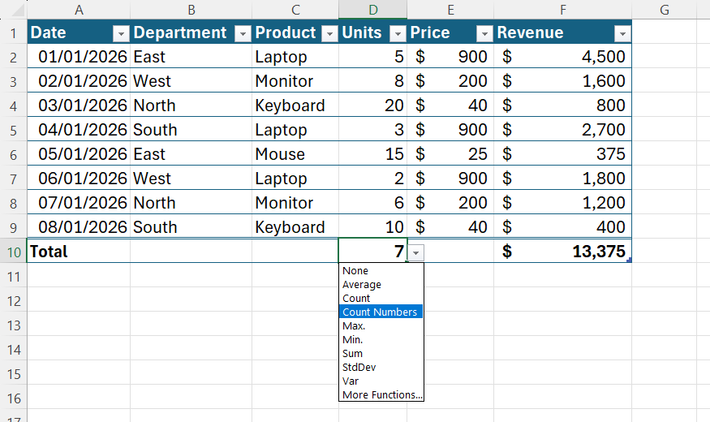Select None from the total function list
Viewport: 710px width, 422px height.
tap(381, 271)
